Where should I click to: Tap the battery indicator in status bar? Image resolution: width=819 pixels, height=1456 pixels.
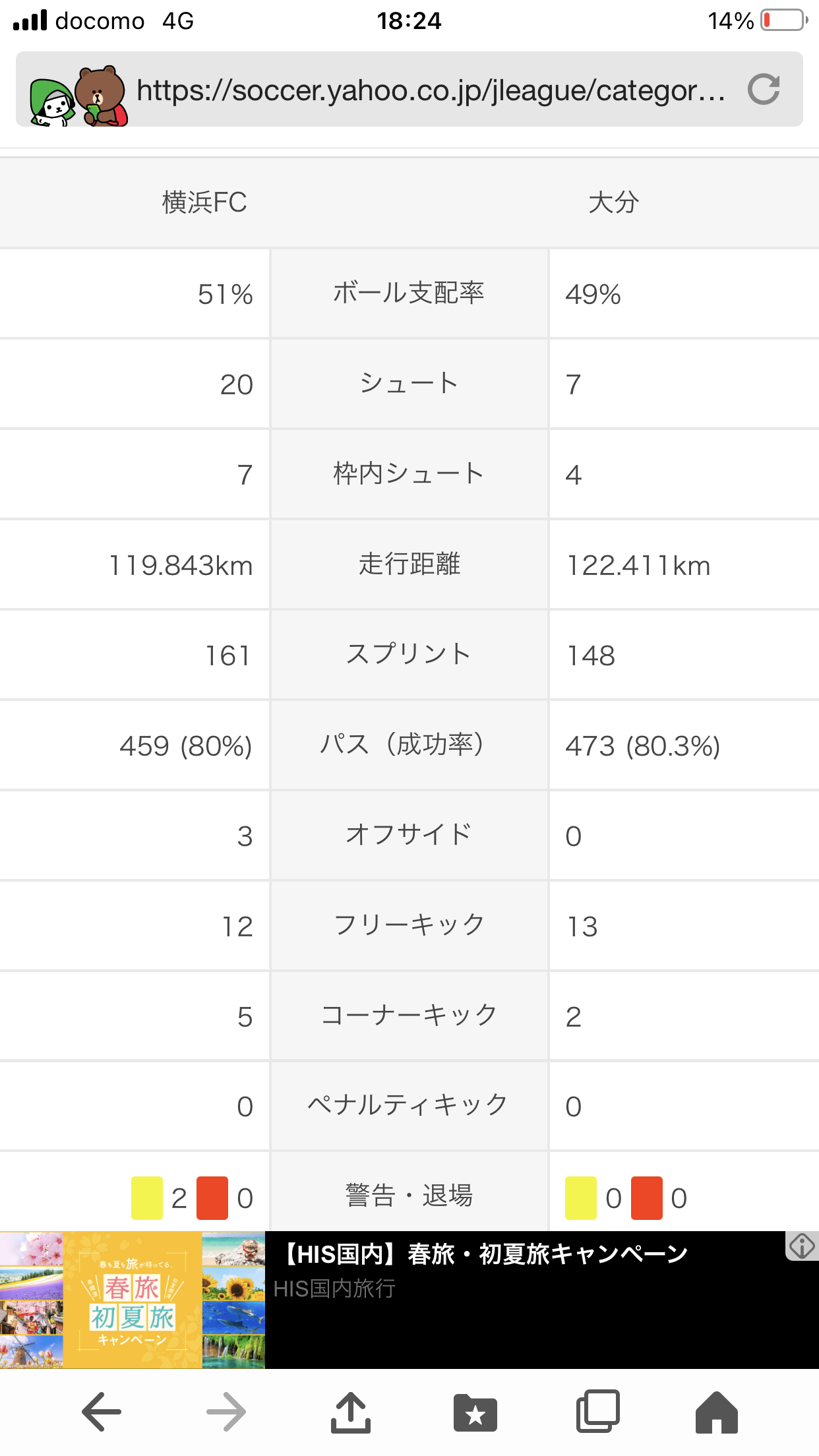[x=783, y=20]
